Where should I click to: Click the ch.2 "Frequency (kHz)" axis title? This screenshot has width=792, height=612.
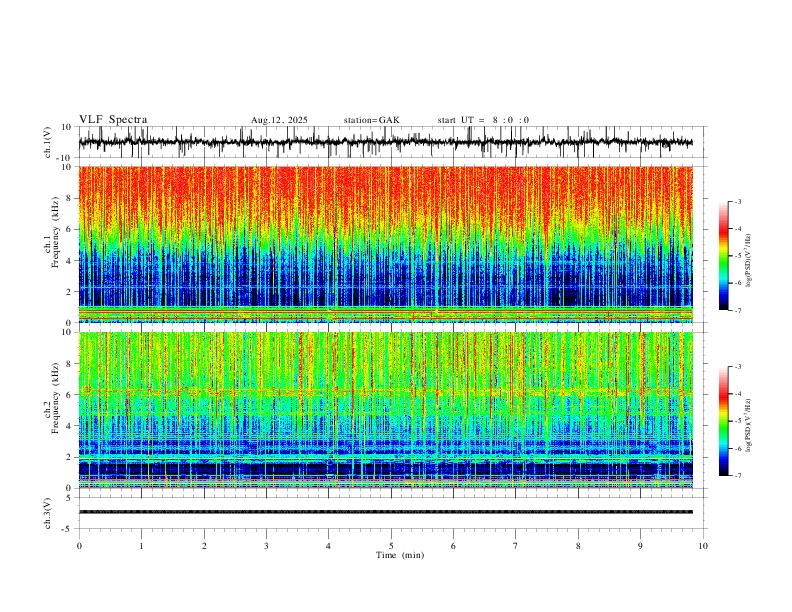coord(56,398)
